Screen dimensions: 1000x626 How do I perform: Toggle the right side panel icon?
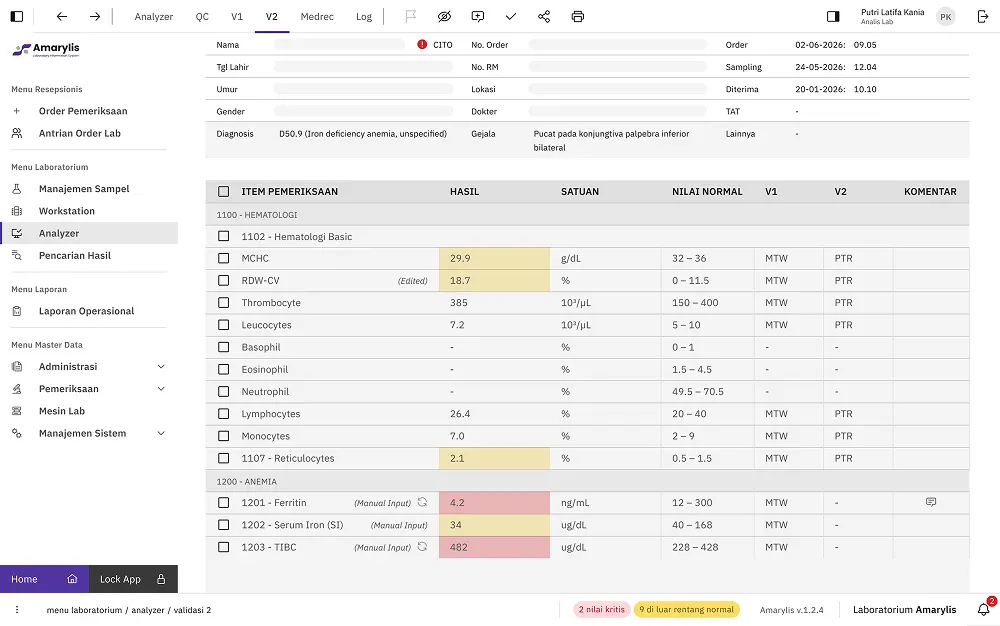[x=833, y=17]
